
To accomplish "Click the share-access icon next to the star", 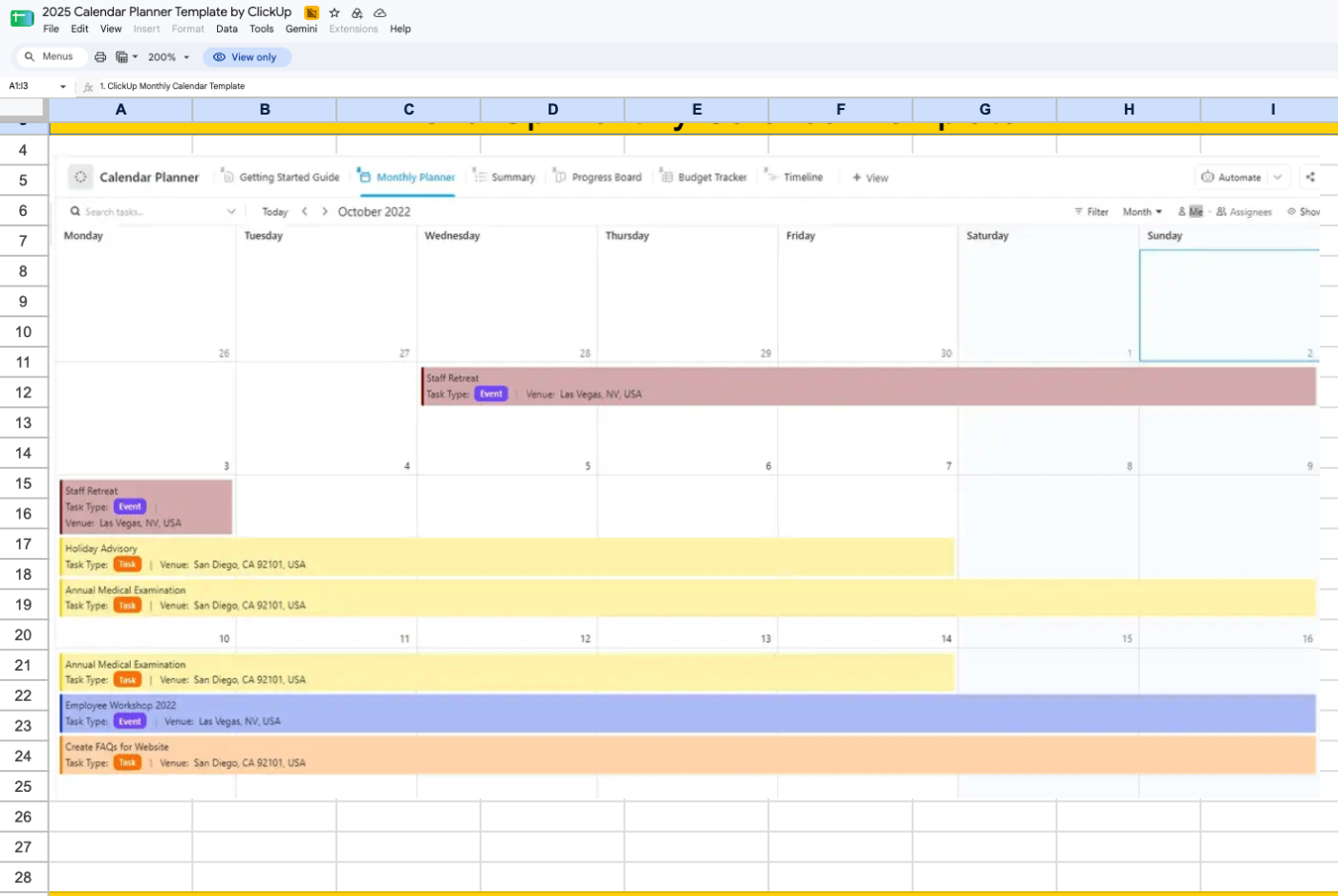I will click(356, 12).
